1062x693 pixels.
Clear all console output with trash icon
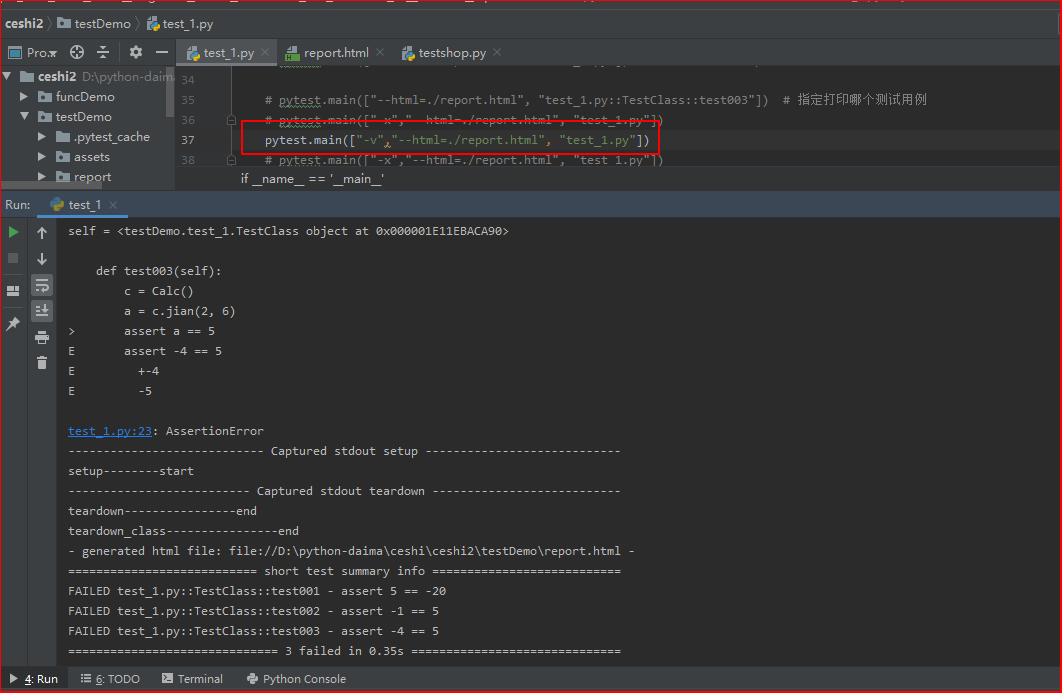(42, 363)
